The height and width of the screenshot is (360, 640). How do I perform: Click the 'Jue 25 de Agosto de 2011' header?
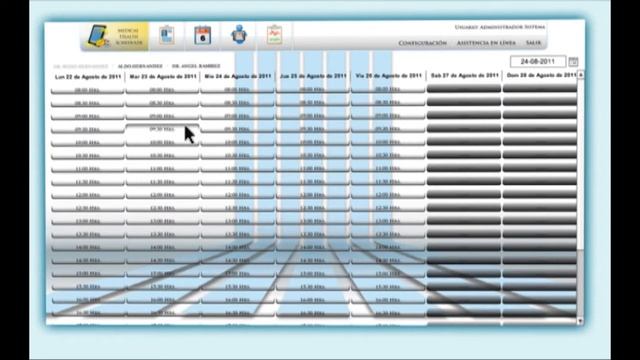tap(313, 76)
